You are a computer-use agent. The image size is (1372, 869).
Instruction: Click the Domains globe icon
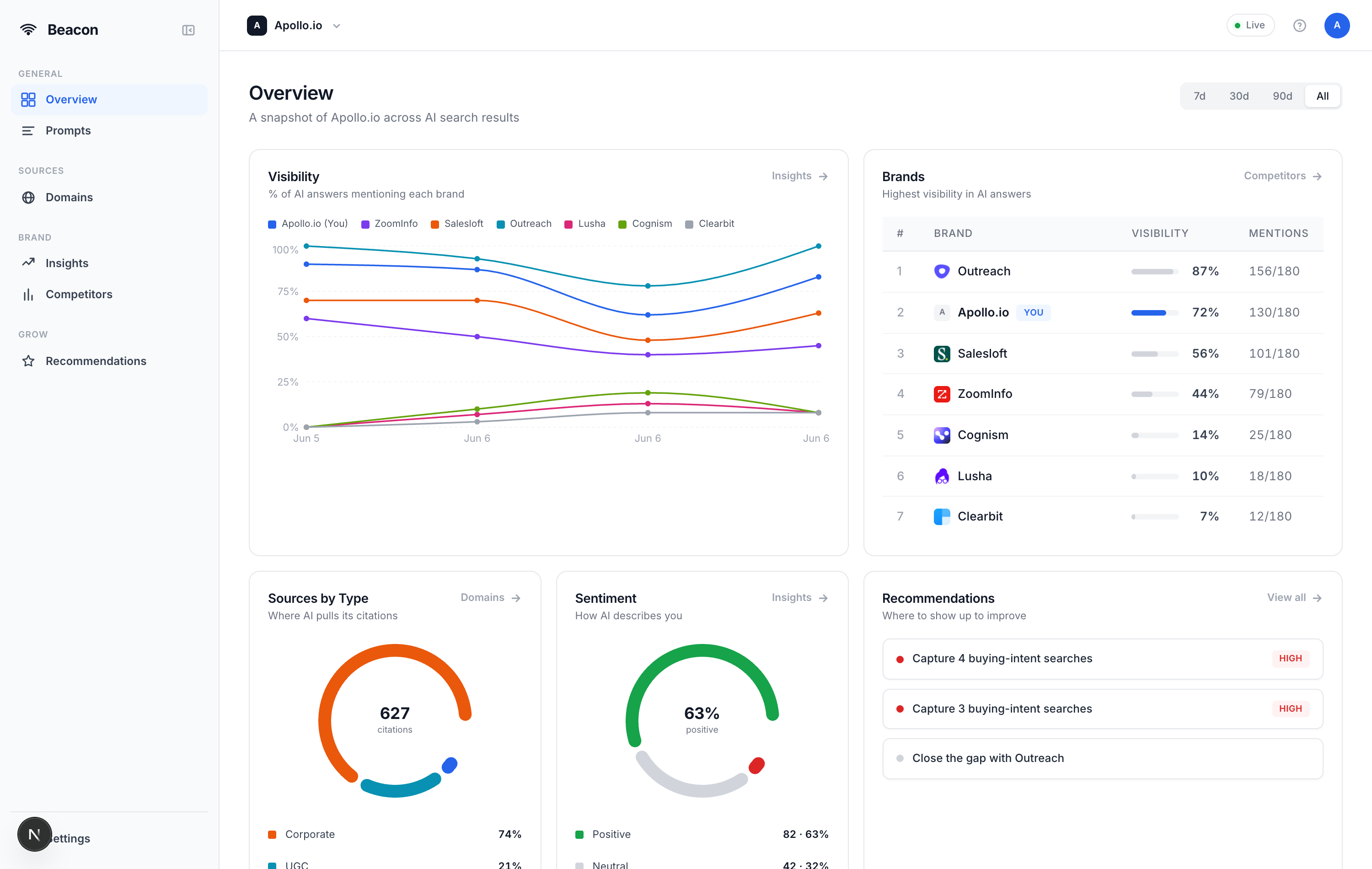point(28,197)
